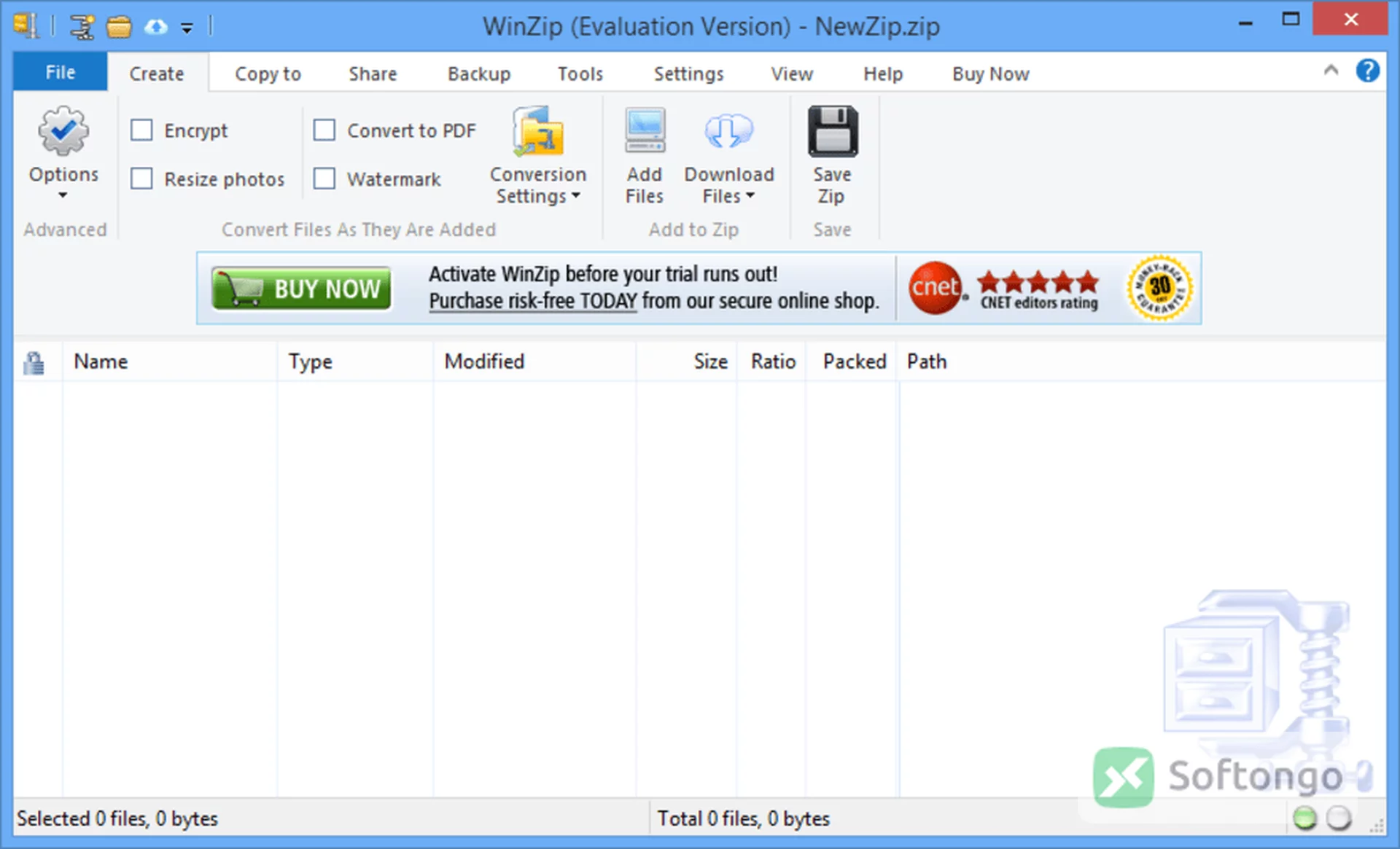Follow the Purchase risk-free TODAY link
The width and height of the screenshot is (1400, 849).
[x=533, y=301]
